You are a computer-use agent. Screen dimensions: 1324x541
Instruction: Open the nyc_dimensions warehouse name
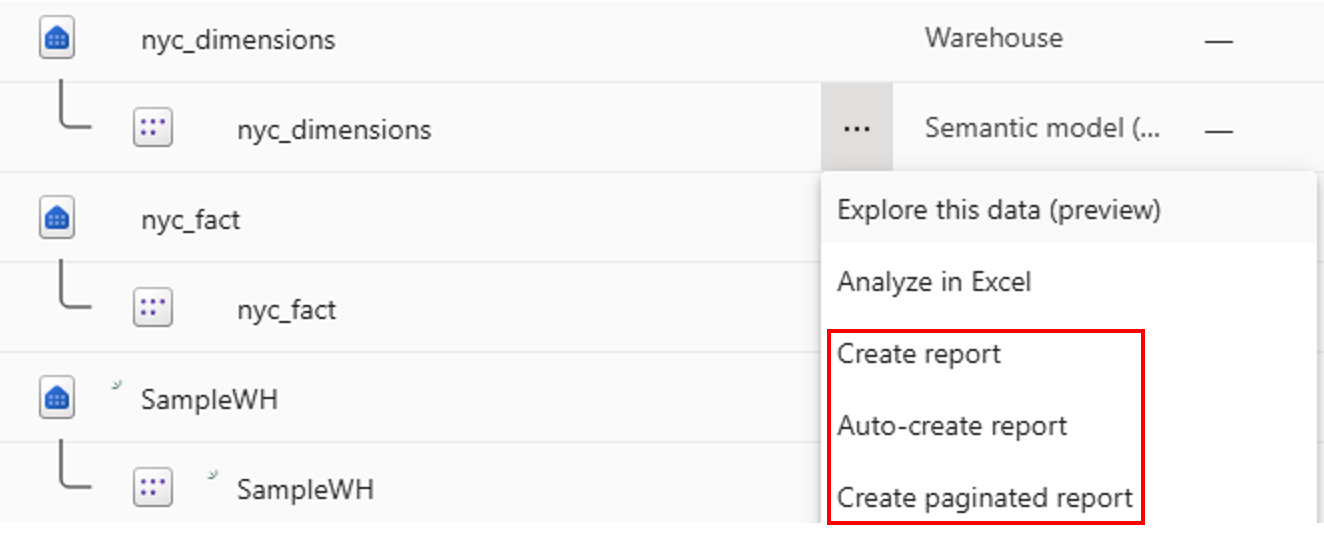coord(238,40)
